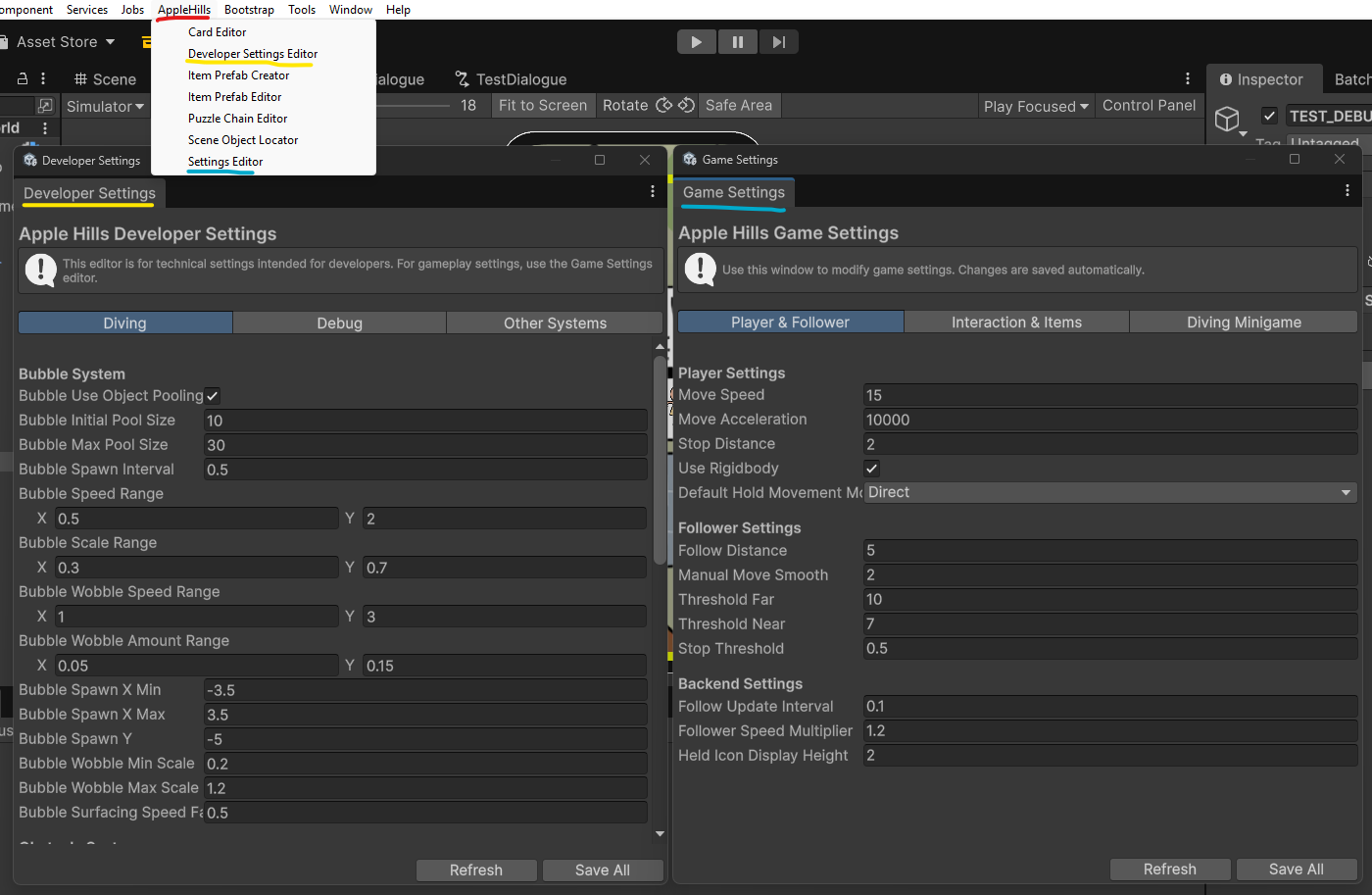The image size is (1372, 895).
Task: Click Refresh in the Developer Settings window
Action: point(476,870)
